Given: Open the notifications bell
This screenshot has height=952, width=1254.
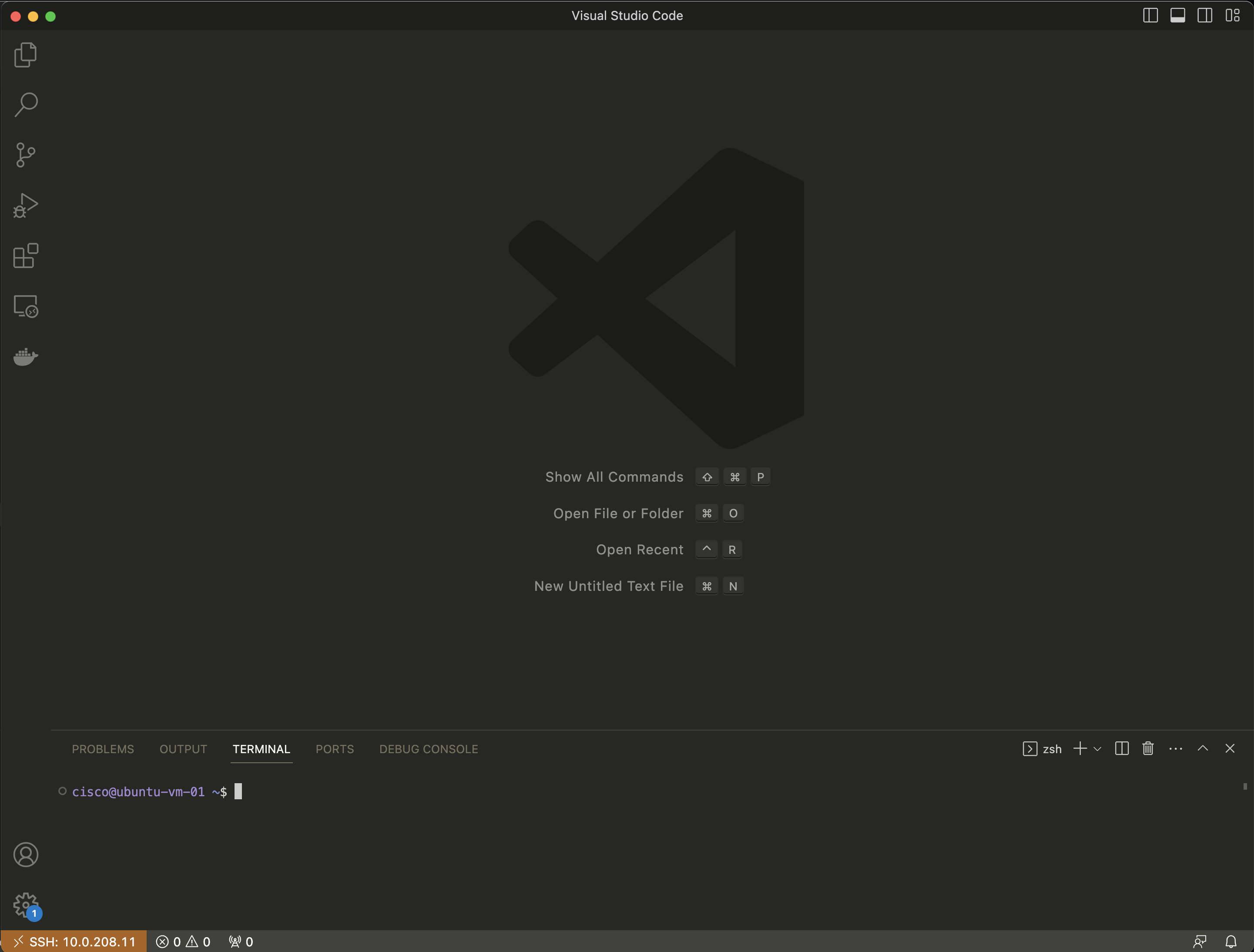Looking at the screenshot, I should tap(1231, 942).
